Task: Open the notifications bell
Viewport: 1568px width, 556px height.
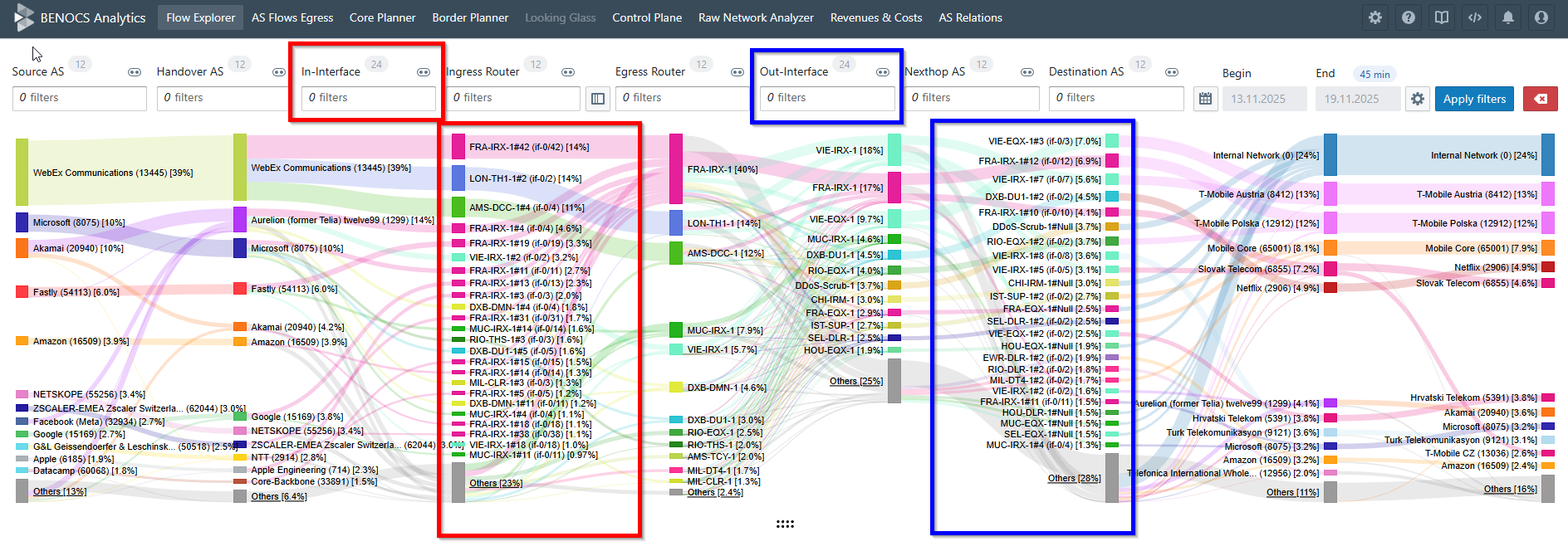Action: click(x=1508, y=17)
